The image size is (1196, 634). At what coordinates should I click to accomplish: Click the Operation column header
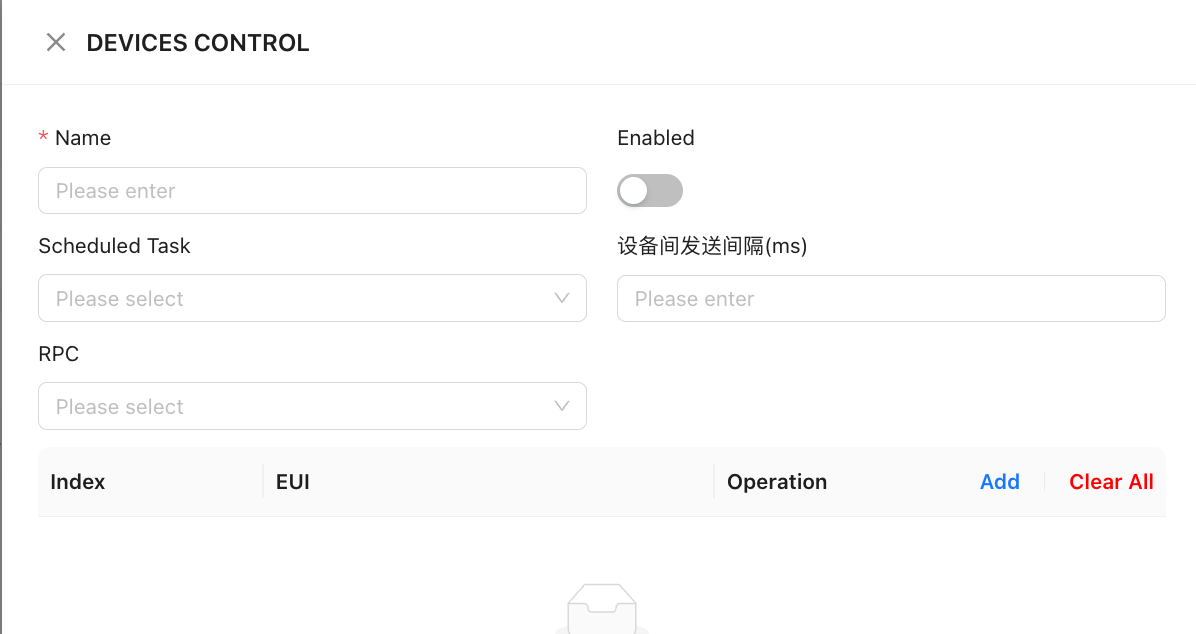click(777, 482)
